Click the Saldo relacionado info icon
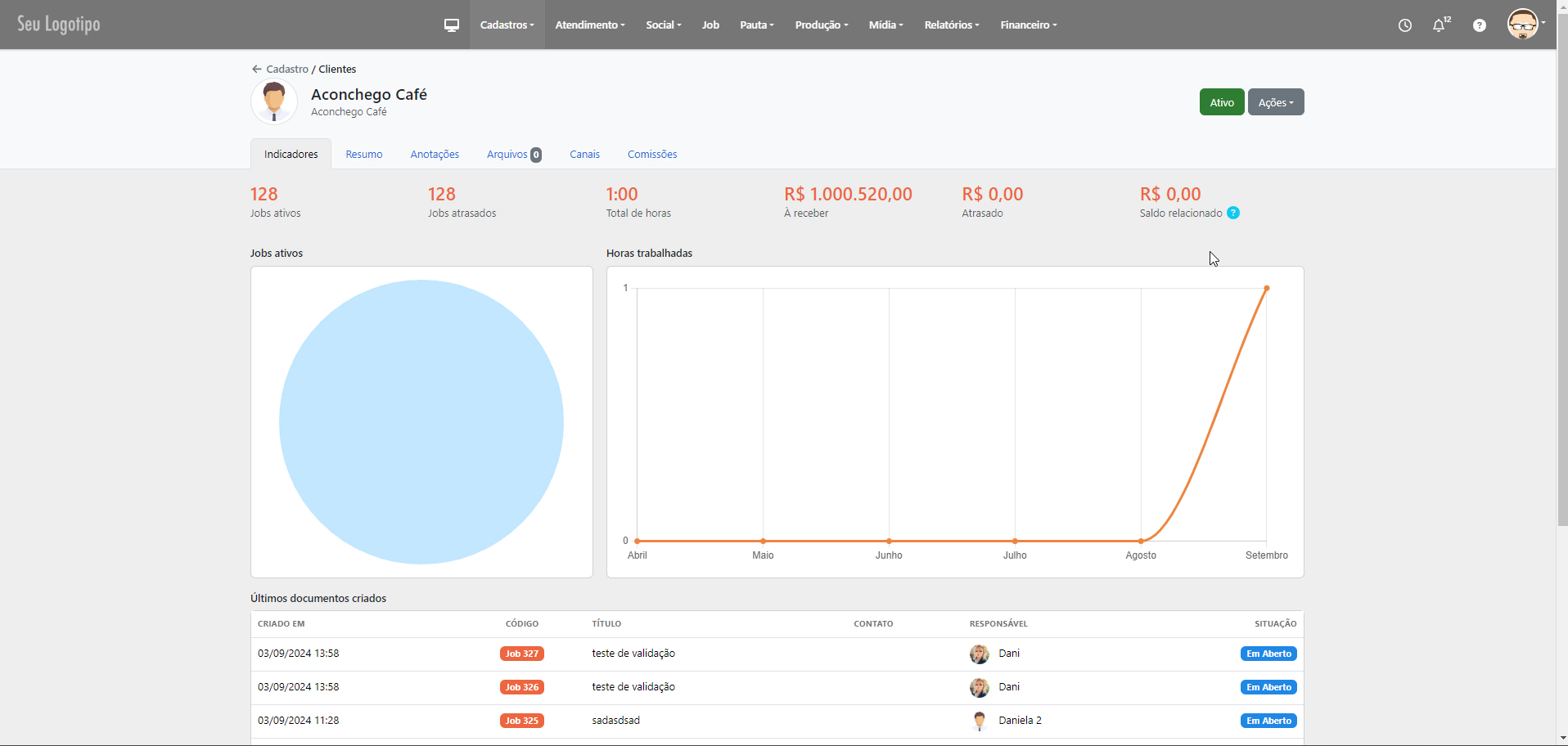 [x=1233, y=213]
